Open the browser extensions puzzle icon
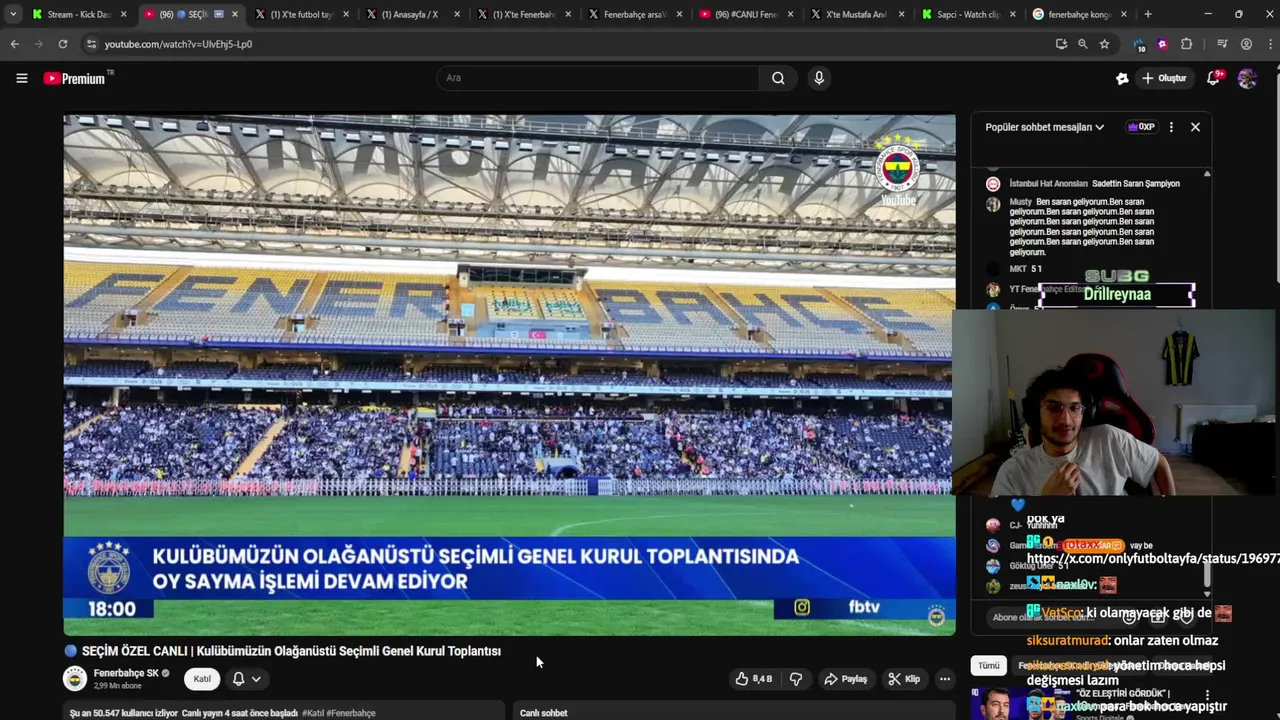 click(x=1187, y=44)
